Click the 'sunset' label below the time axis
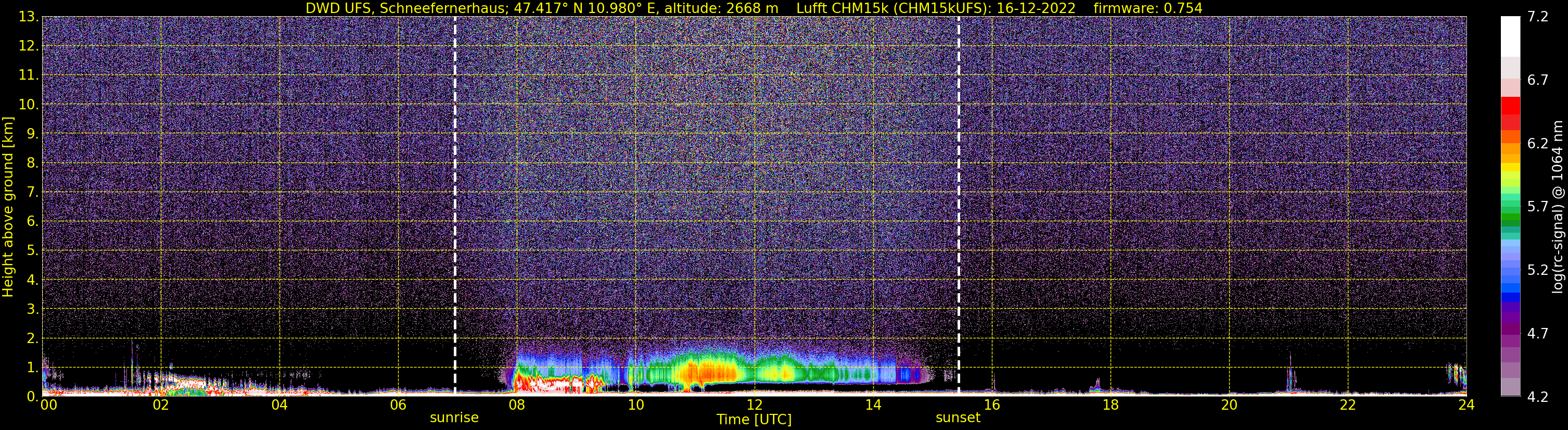 pyautogui.click(x=958, y=418)
